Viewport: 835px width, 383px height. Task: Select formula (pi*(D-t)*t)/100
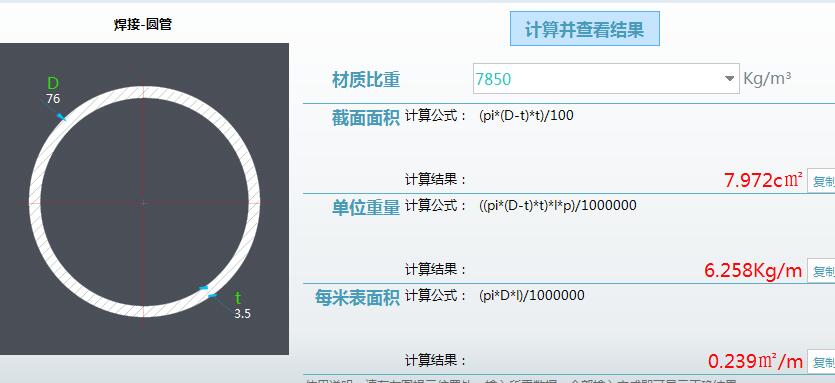point(526,116)
